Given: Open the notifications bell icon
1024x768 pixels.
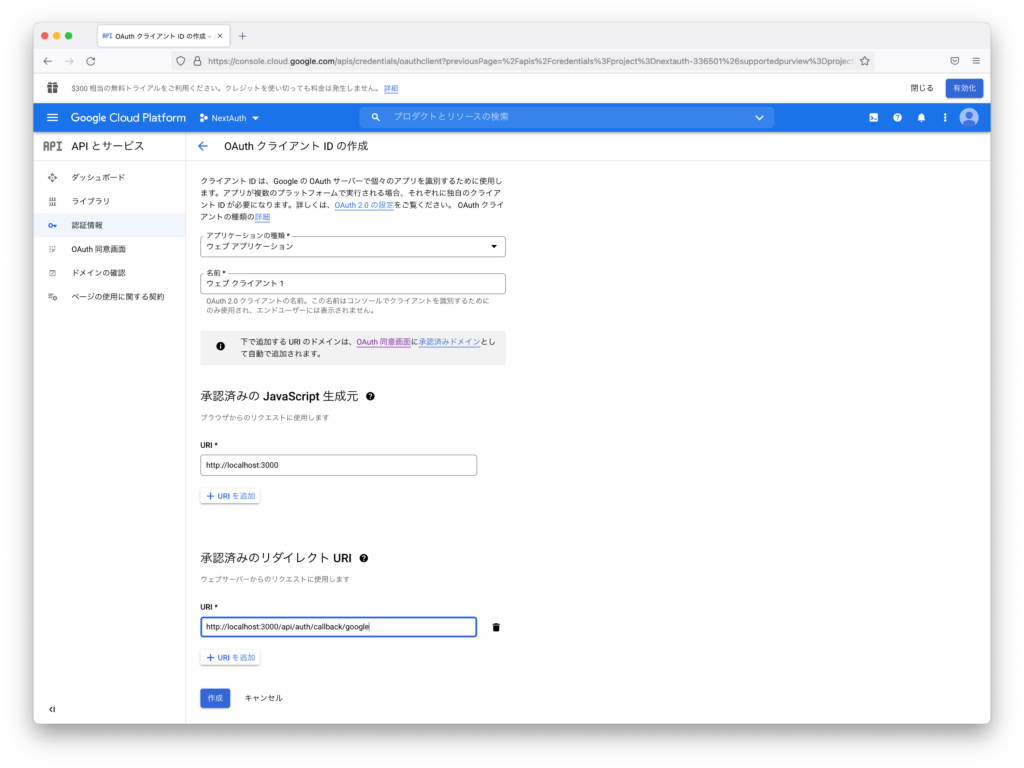Looking at the screenshot, I should click(x=921, y=117).
